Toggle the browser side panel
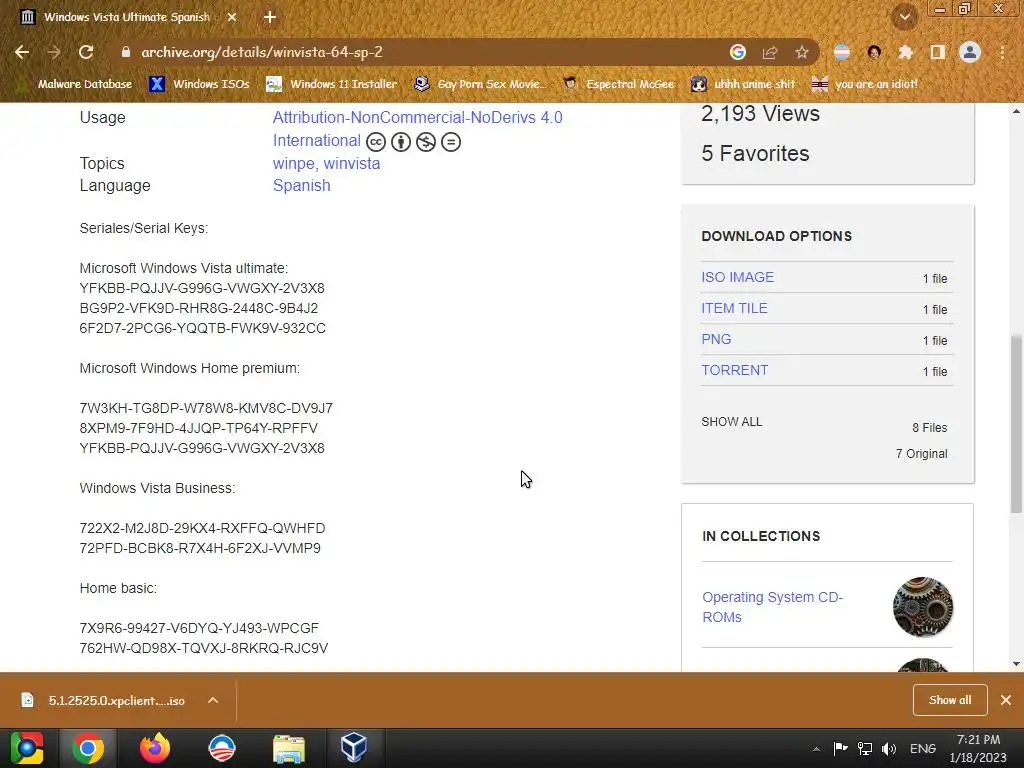Image resolution: width=1024 pixels, height=768 pixels. (x=938, y=52)
